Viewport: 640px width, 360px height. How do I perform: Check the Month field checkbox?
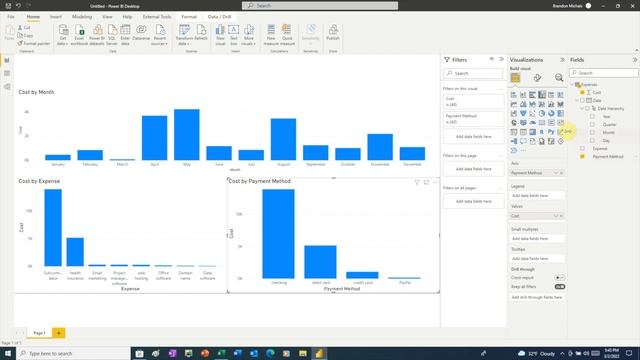(x=592, y=132)
